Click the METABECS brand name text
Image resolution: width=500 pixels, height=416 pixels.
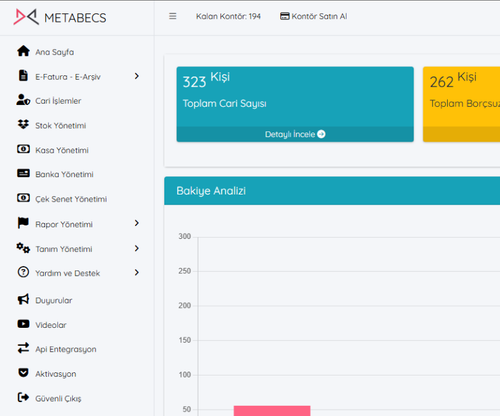pyautogui.click(x=75, y=18)
